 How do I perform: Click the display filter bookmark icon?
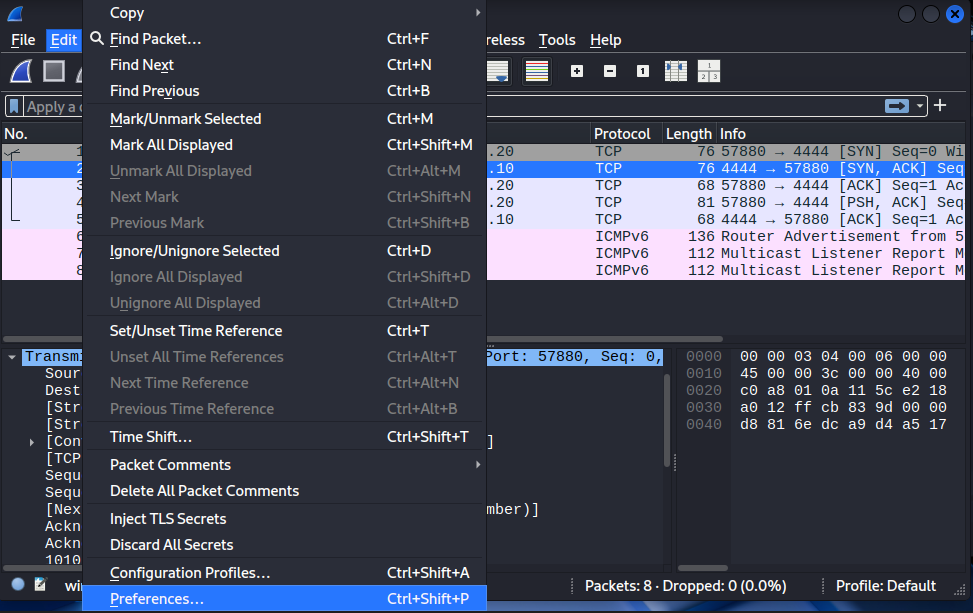click(x=14, y=106)
